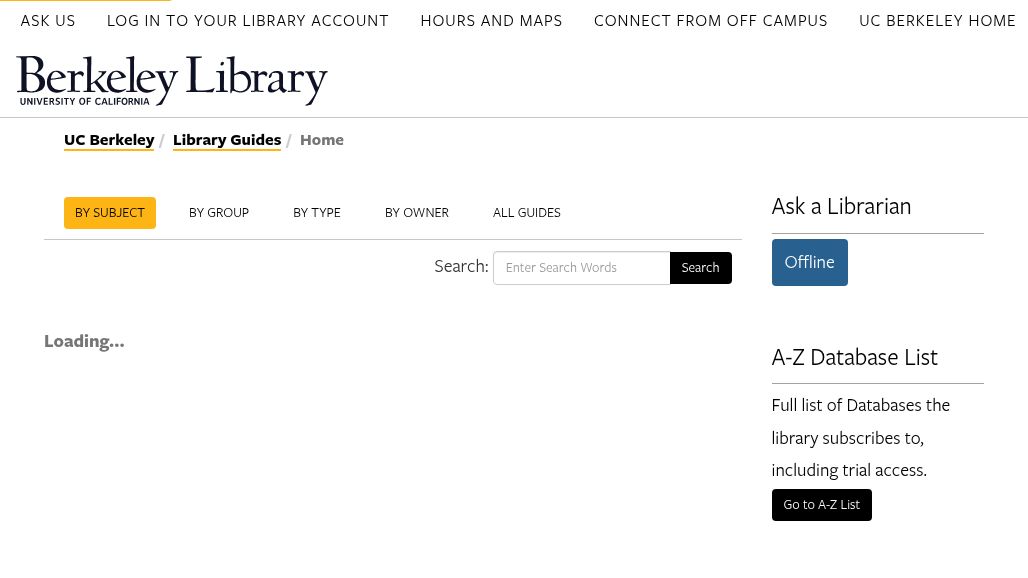Click the Ask a Librarian heading
This screenshot has width=1028, height=578.
pos(841,206)
